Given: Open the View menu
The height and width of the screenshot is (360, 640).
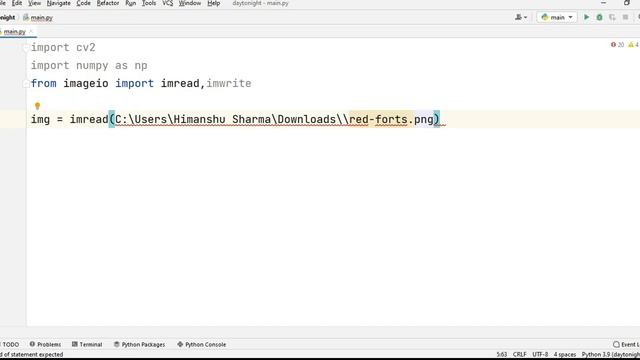Looking at the screenshot, I should [x=34, y=3].
